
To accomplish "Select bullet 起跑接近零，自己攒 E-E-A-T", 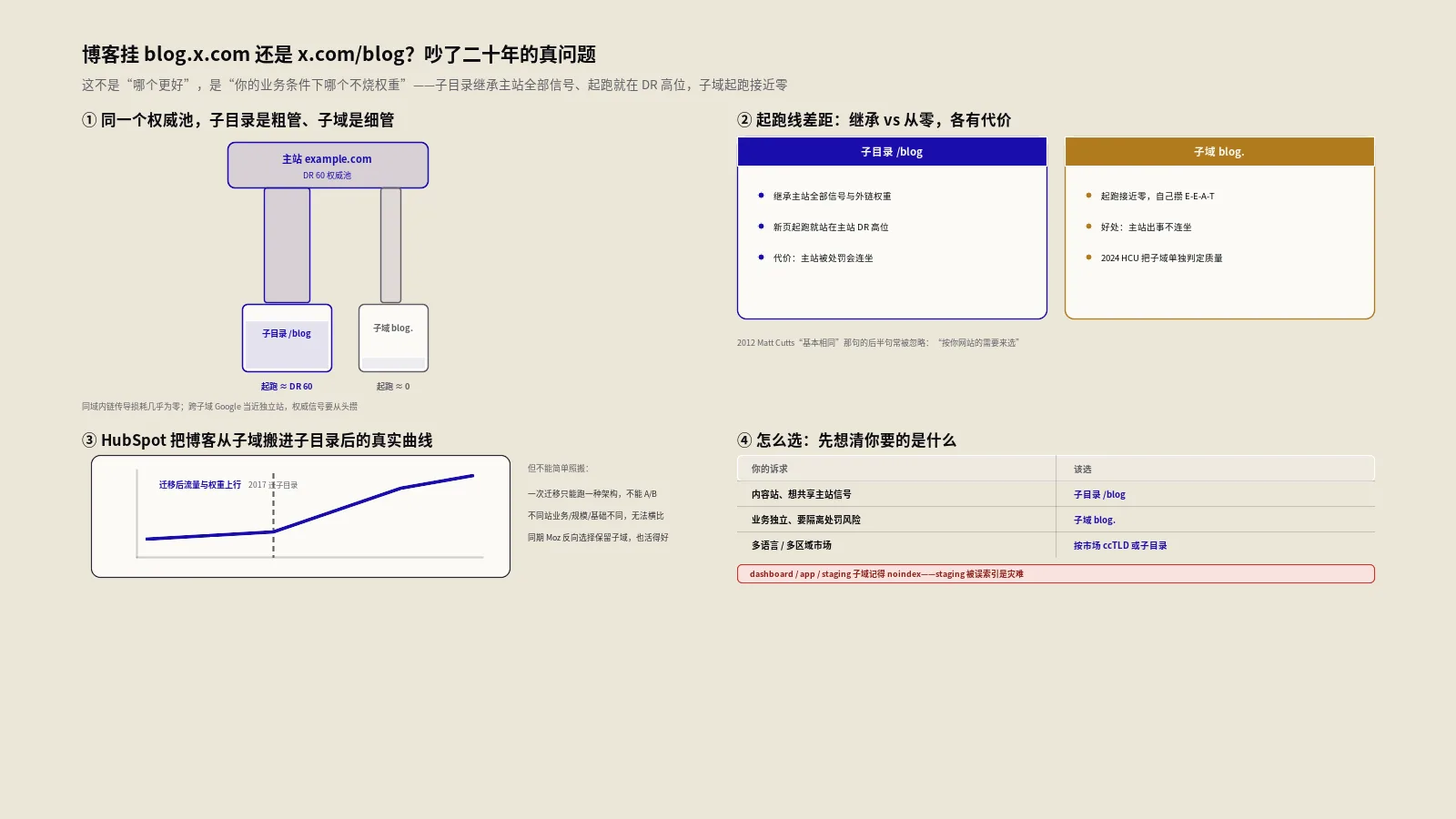I will click(x=1158, y=196).
